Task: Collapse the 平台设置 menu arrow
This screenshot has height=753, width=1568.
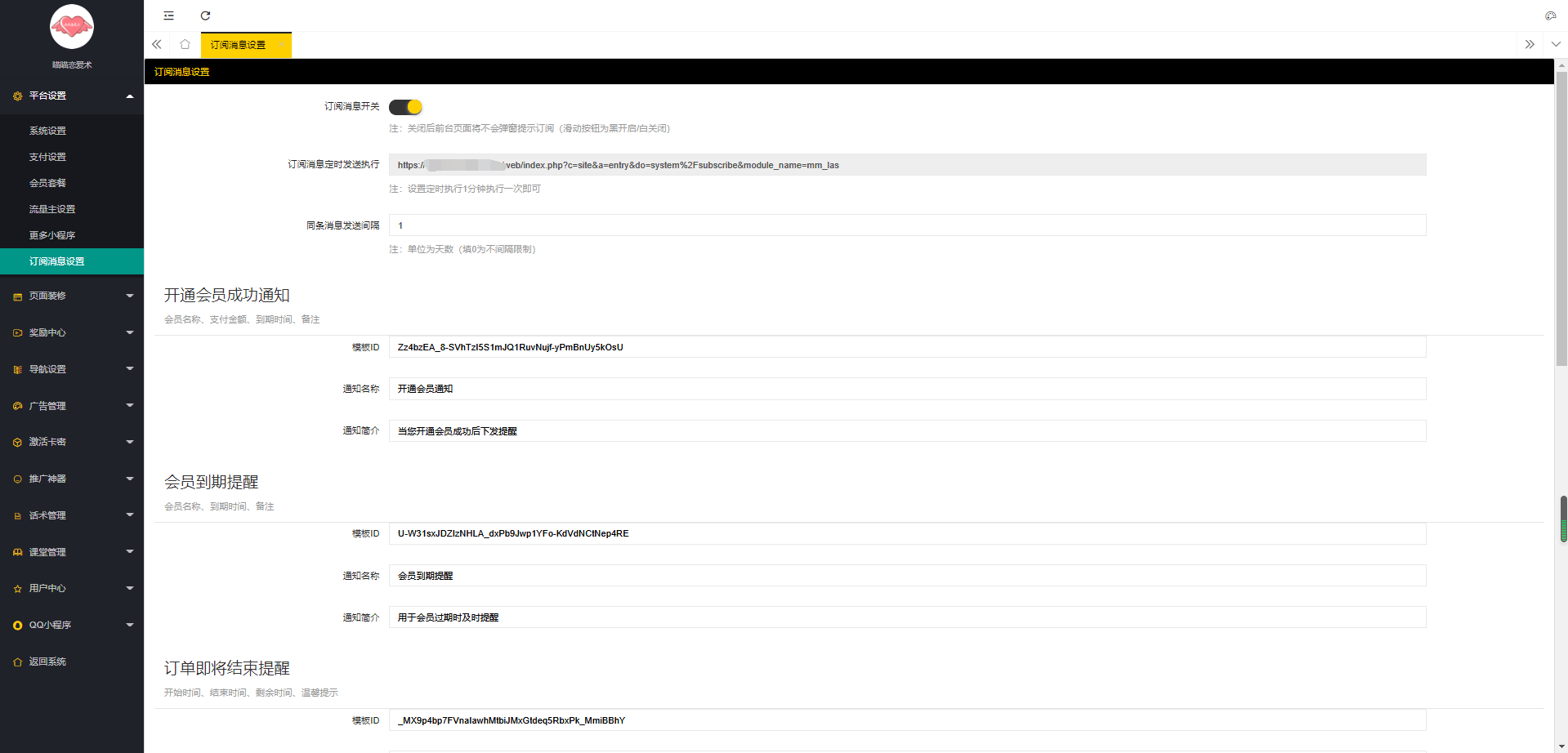Action: point(130,96)
